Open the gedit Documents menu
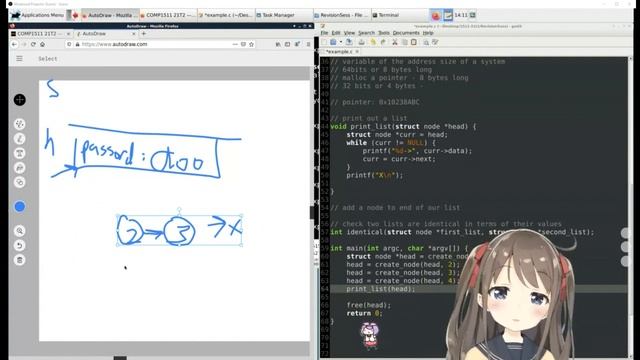This screenshot has height=360, width=640. [406, 33]
